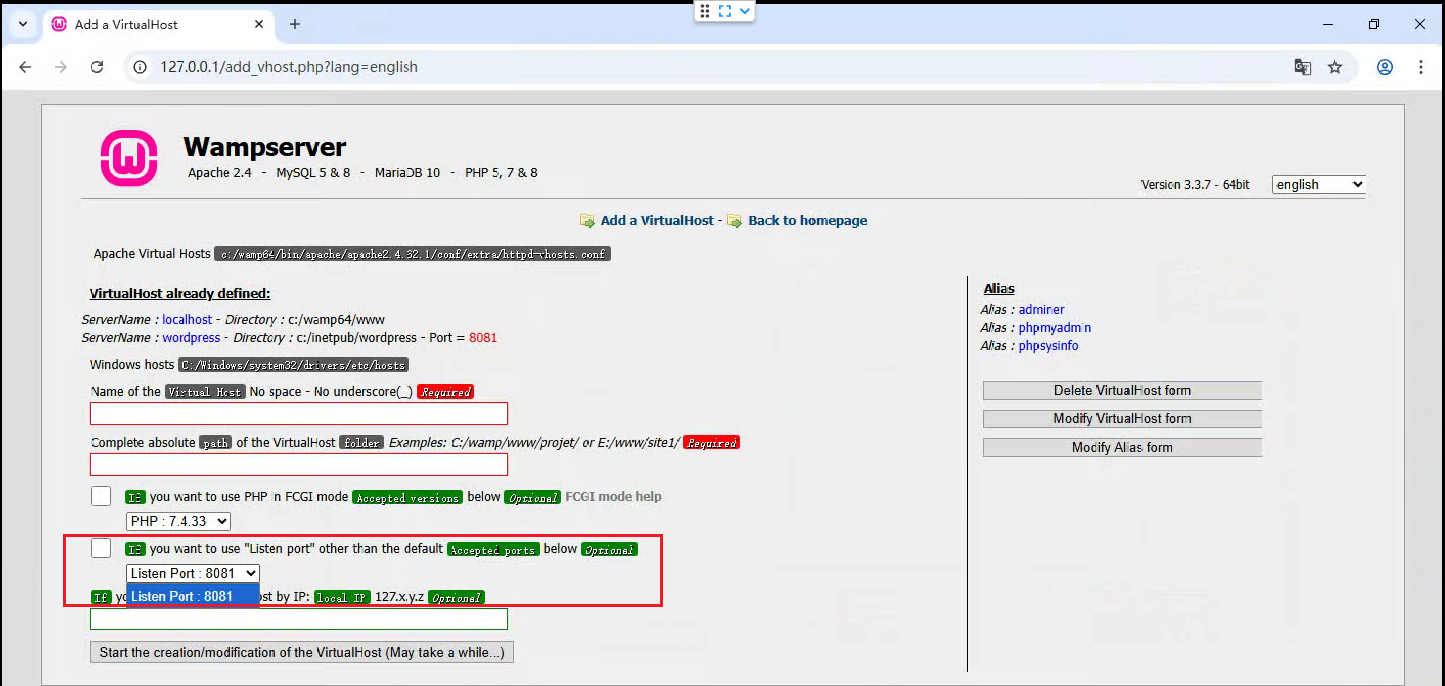Go back to the previous browser page
Viewport: 1445px width, 686px height.
tap(25, 67)
